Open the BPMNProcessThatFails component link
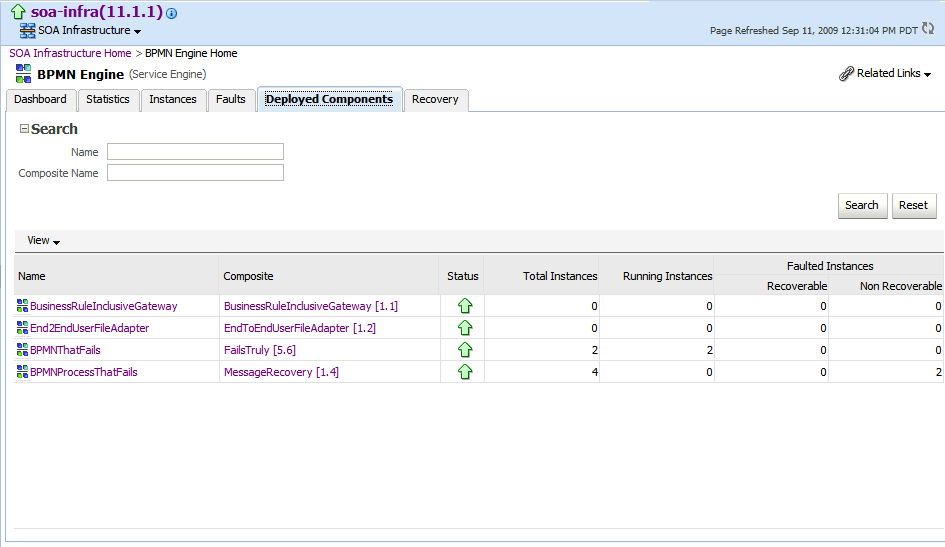Screen dimensions: 945x547 click(x=84, y=372)
